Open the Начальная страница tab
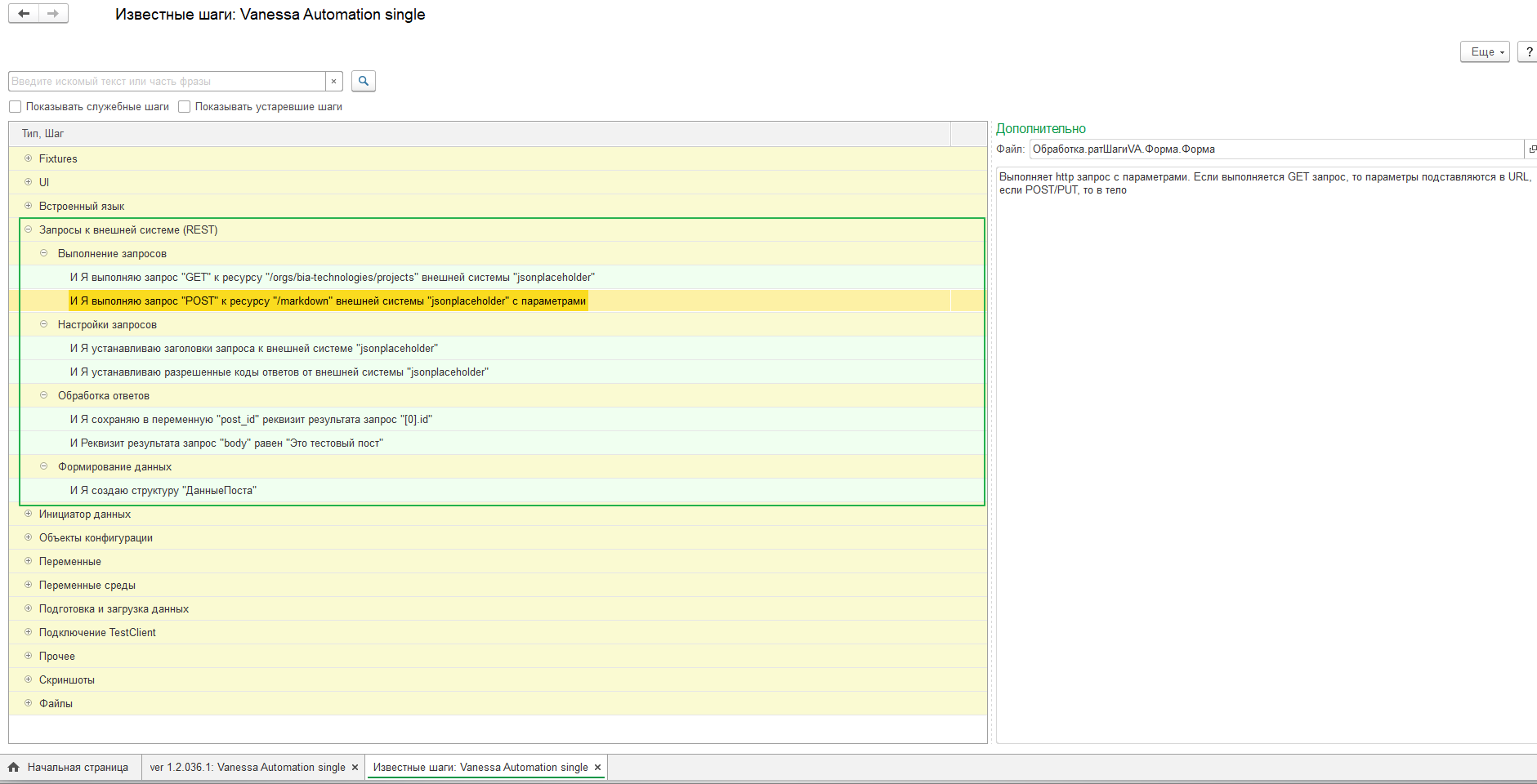 (78, 767)
